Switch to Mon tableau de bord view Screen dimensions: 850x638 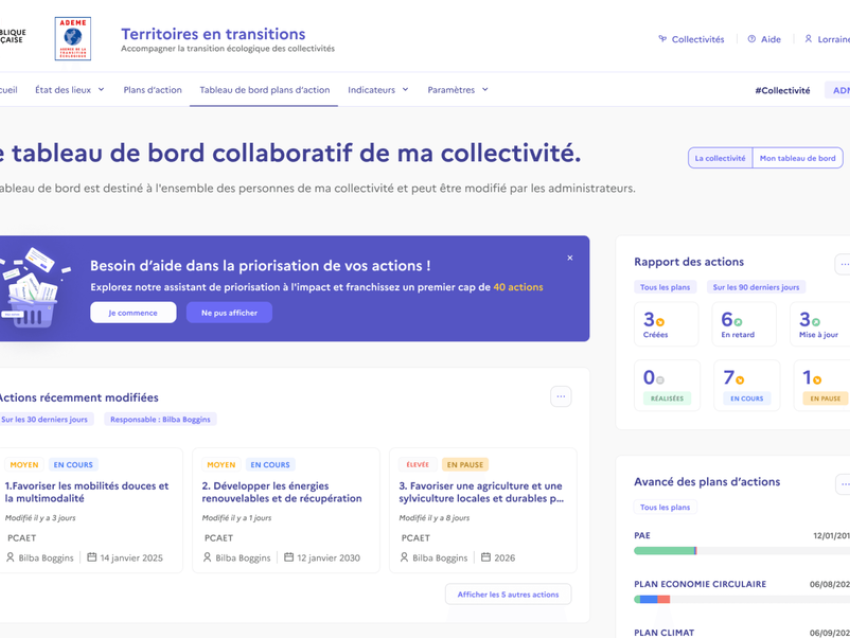(x=797, y=158)
